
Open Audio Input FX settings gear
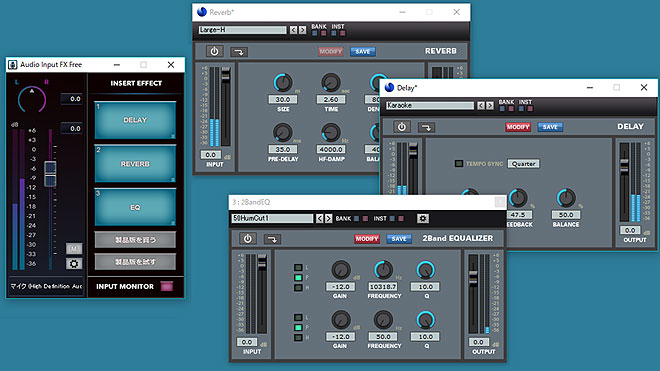point(74,264)
